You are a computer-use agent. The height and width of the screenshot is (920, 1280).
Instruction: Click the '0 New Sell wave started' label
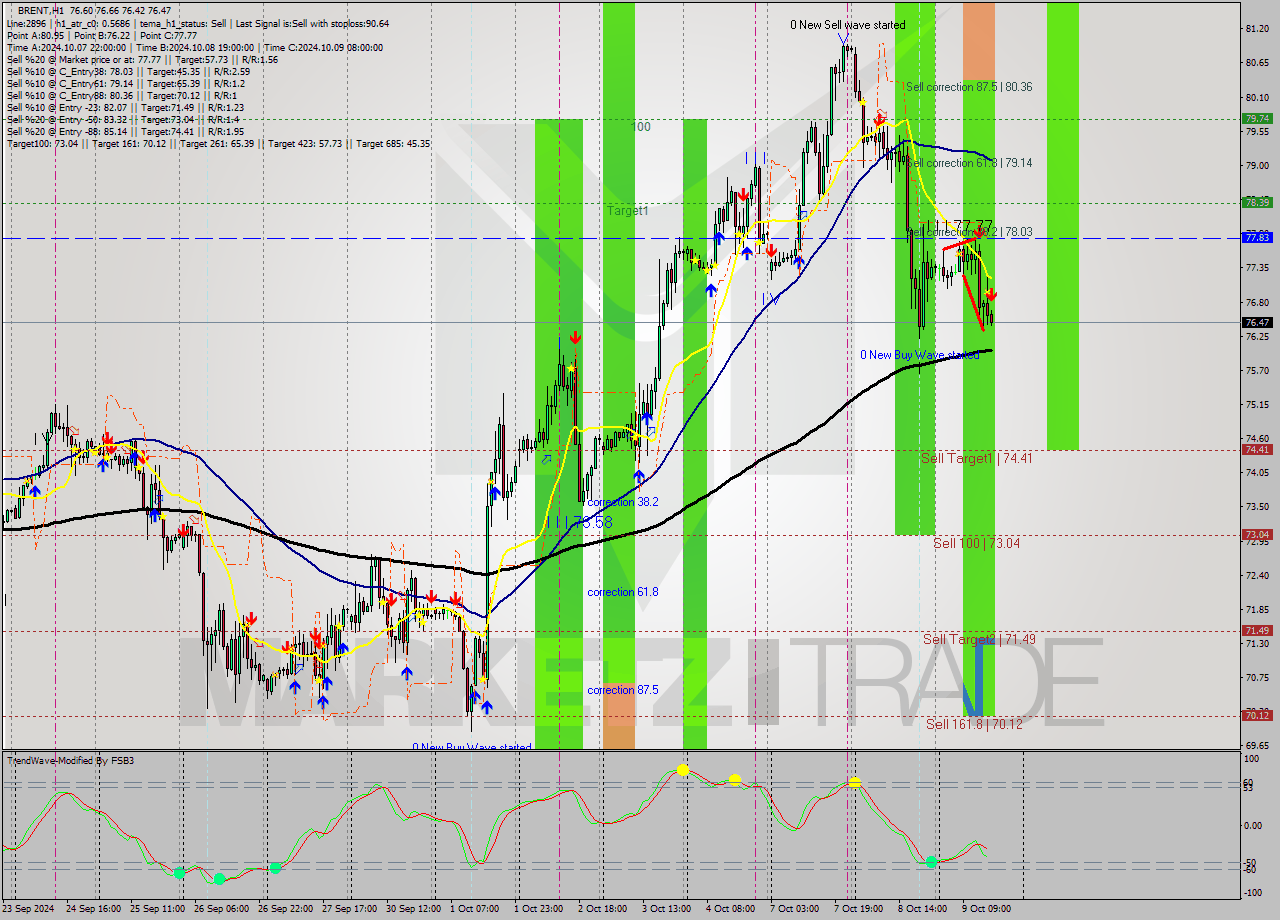[848, 25]
